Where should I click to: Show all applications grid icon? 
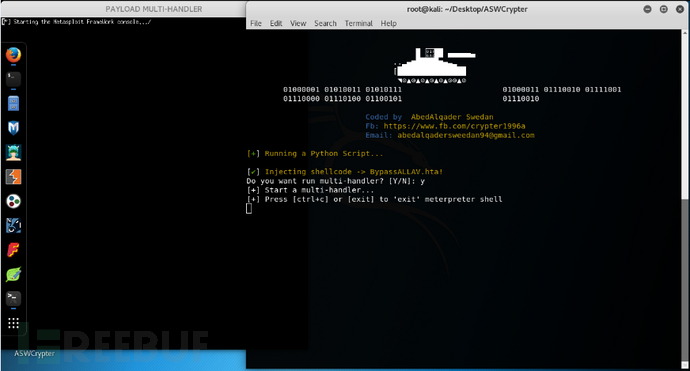click(13, 323)
